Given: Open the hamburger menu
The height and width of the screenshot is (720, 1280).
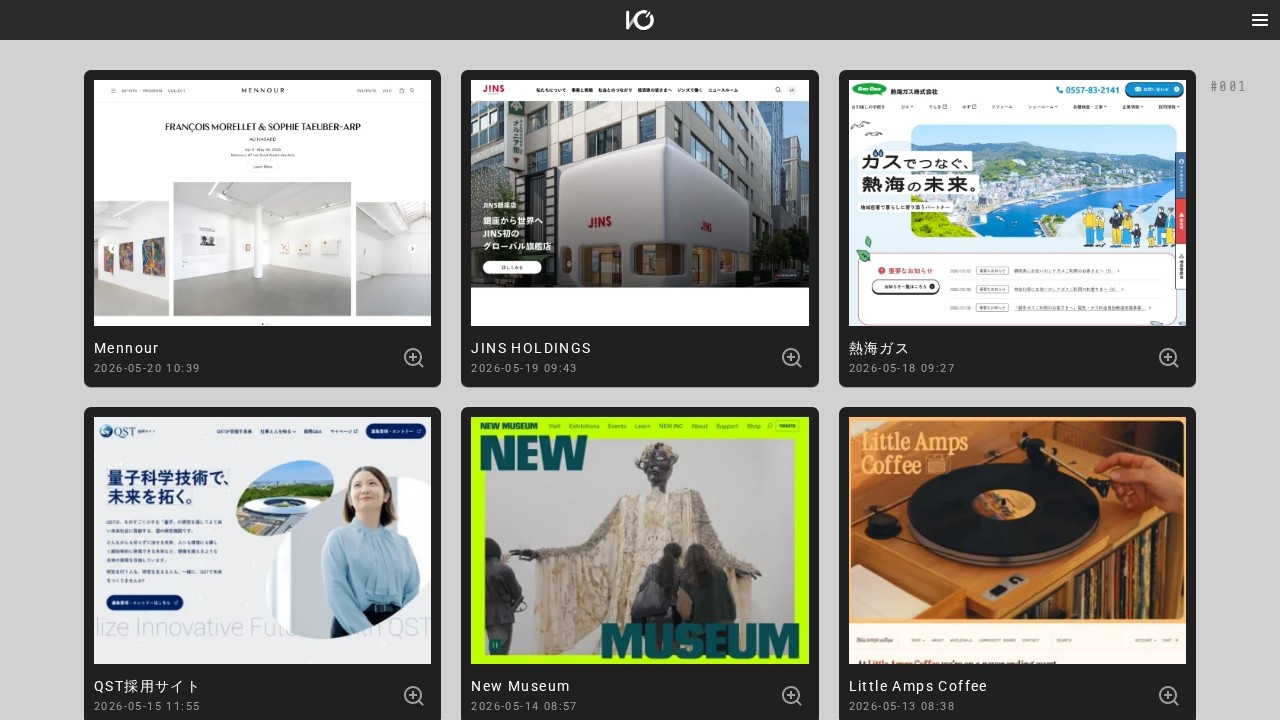Looking at the screenshot, I should pos(1260,20).
